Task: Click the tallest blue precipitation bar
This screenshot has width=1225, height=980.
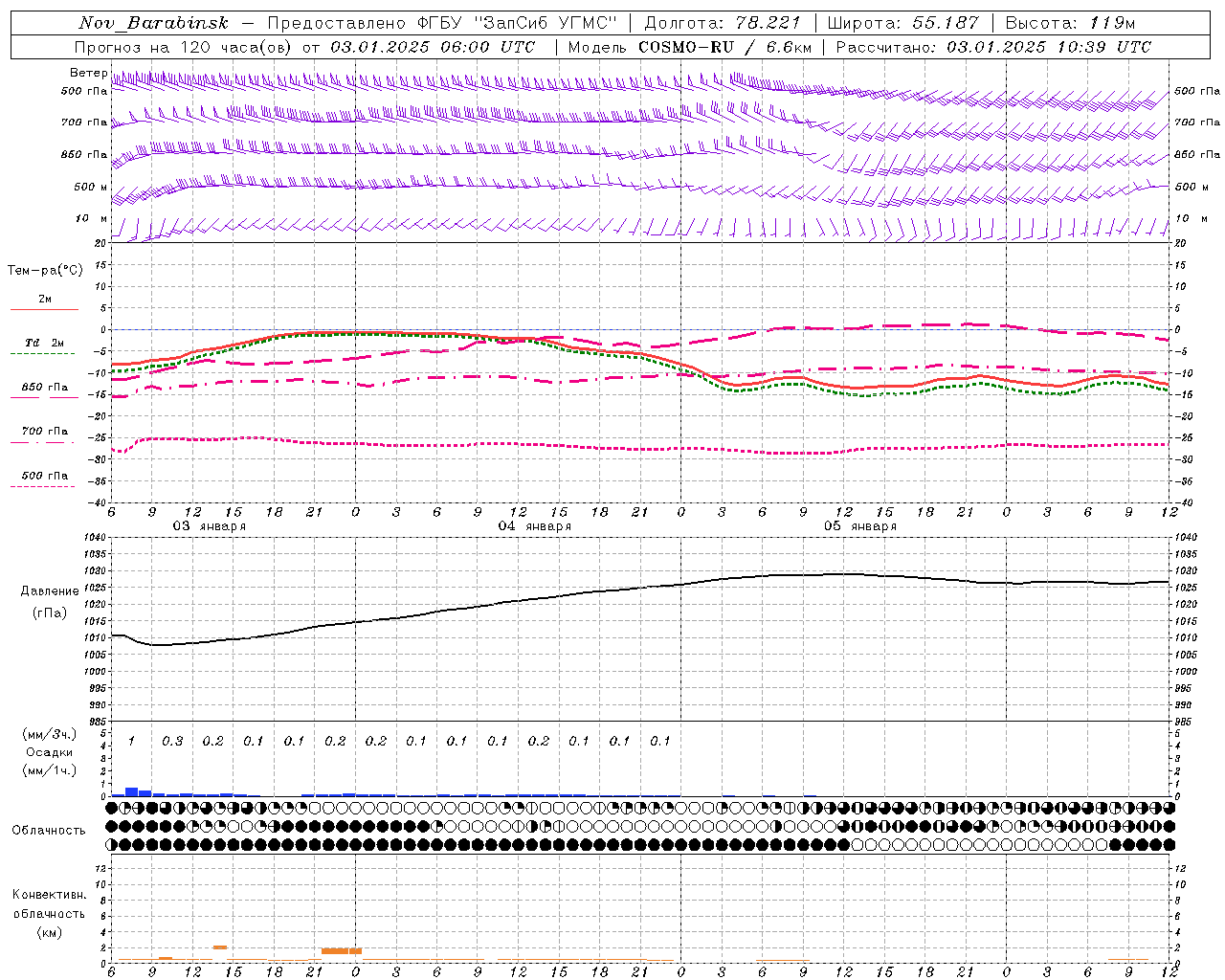Action: (132, 791)
